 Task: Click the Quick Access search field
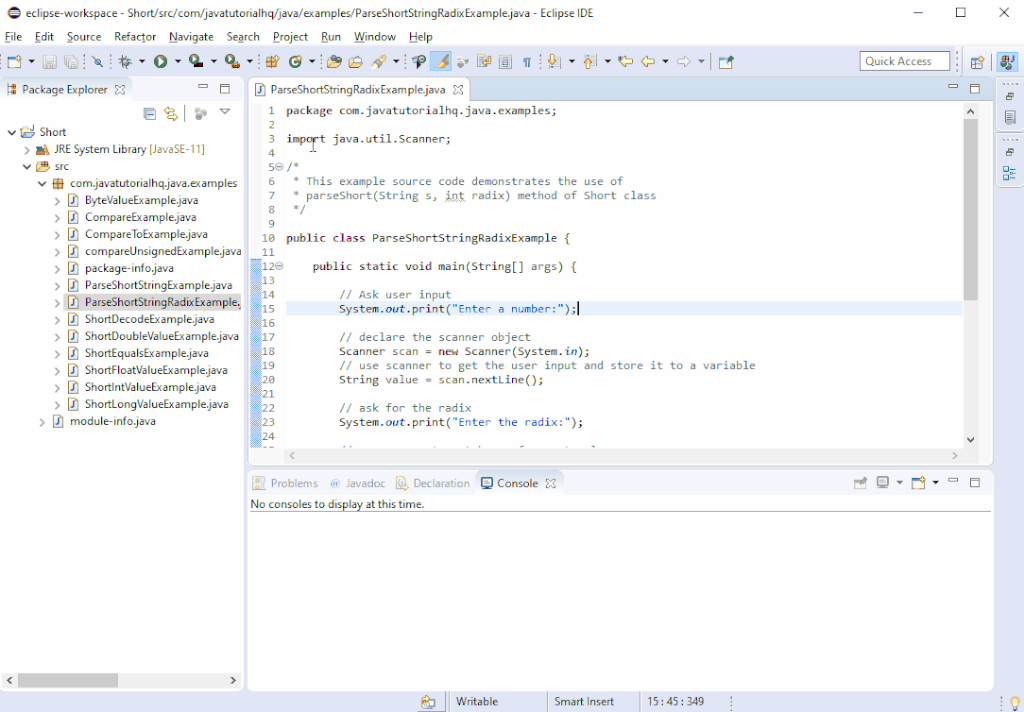[x=904, y=61]
